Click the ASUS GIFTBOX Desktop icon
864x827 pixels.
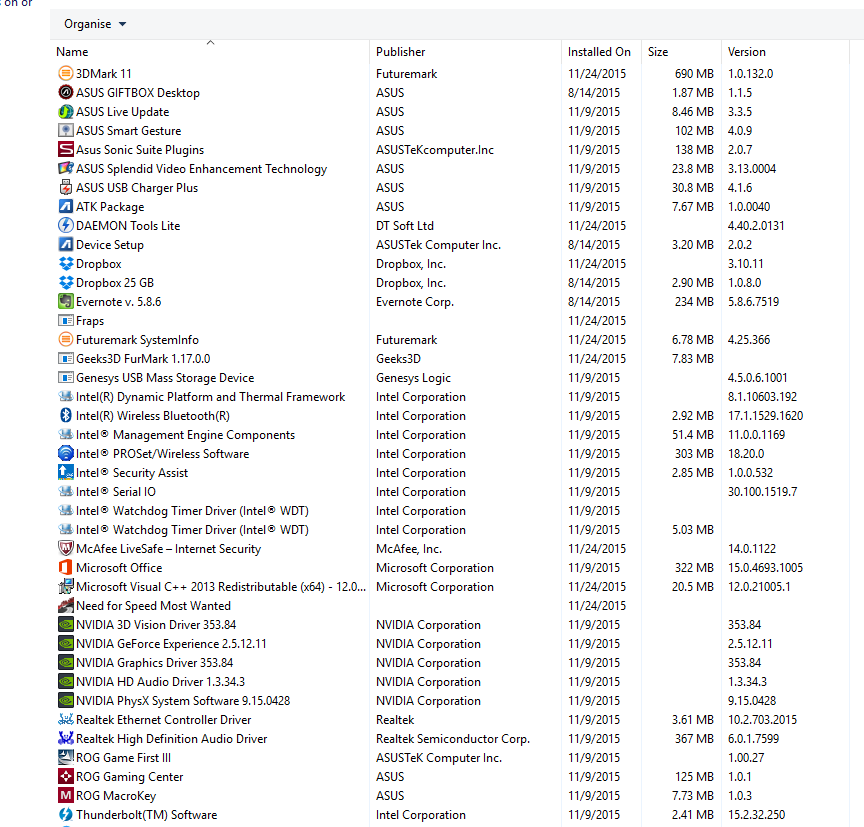(66, 93)
